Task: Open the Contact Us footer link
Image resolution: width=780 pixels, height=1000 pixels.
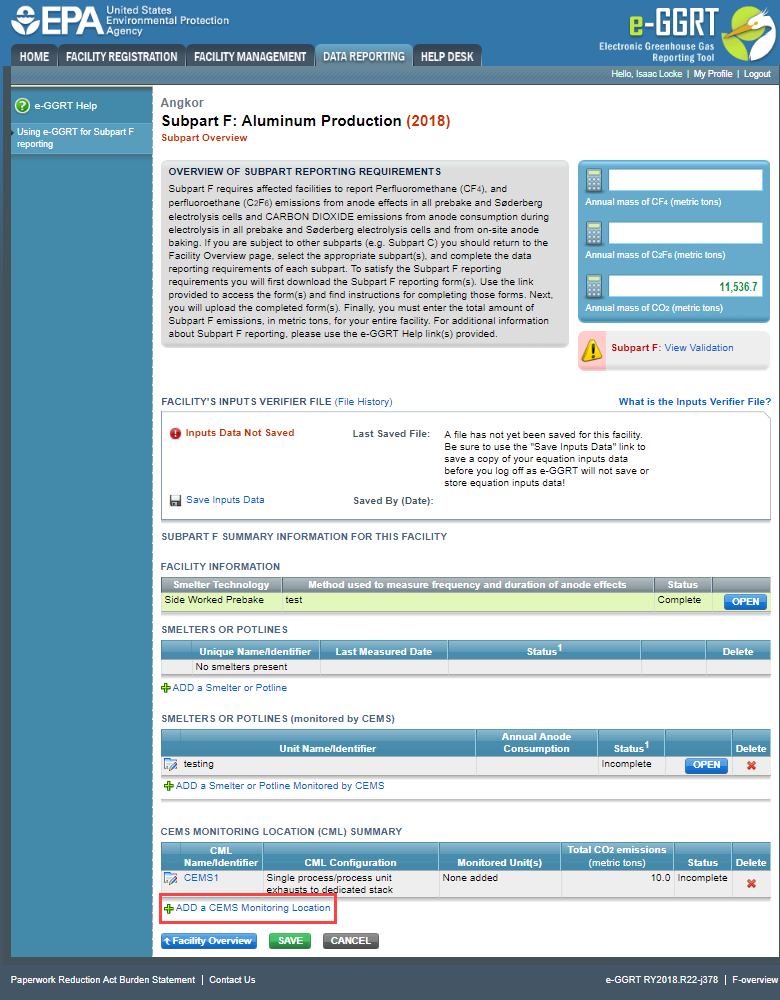Action: click(232, 980)
